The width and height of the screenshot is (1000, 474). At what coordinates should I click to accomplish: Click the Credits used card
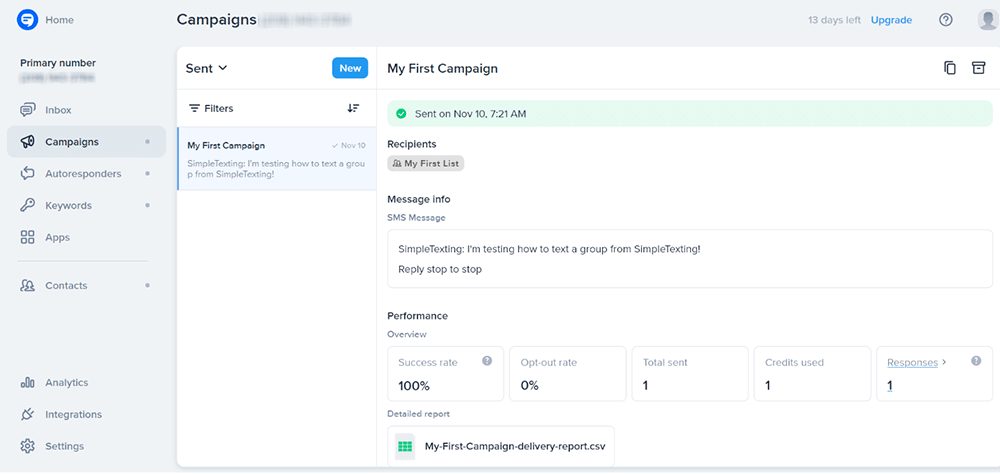pyautogui.click(x=812, y=374)
